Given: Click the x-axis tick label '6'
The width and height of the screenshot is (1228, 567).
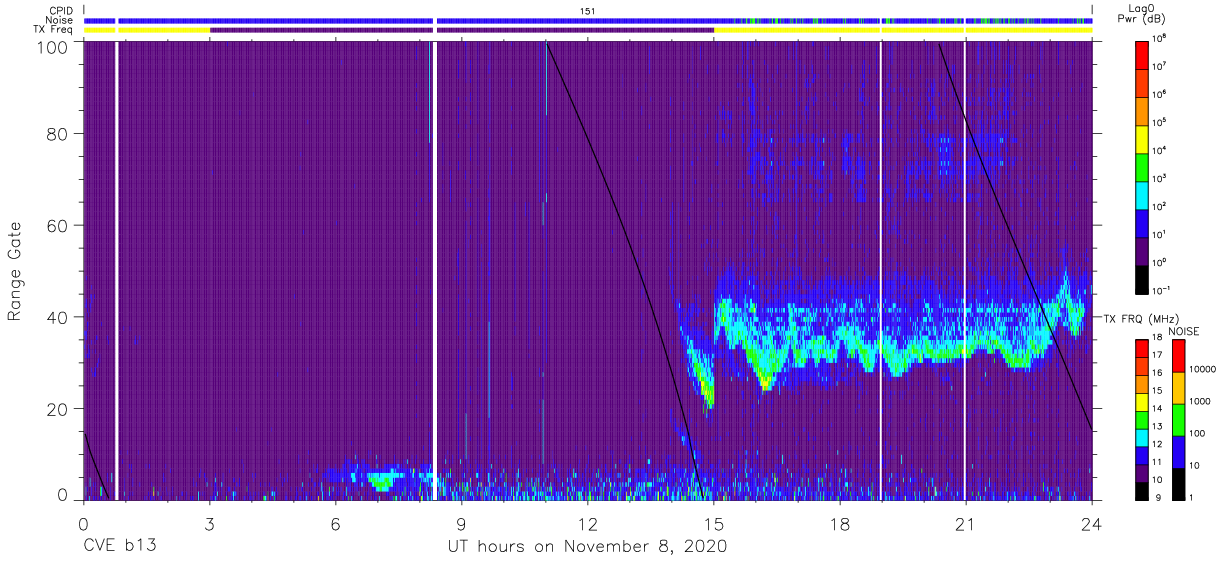Looking at the screenshot, I should 336,523.
